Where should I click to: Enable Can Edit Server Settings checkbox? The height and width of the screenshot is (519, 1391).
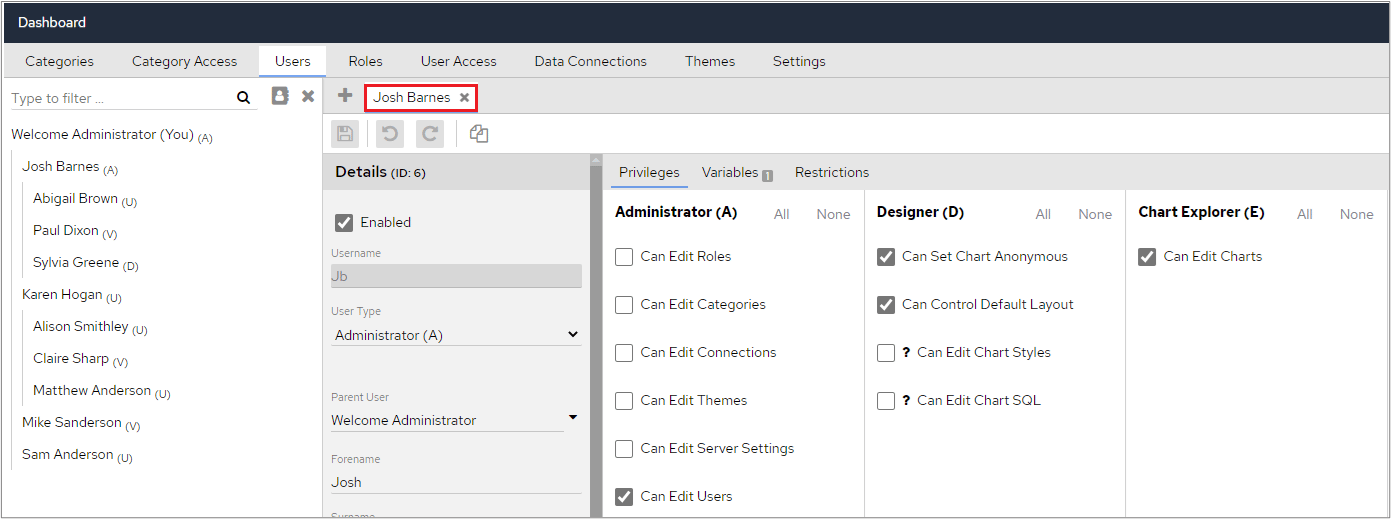pyautogui.click(x=624, y=449)
